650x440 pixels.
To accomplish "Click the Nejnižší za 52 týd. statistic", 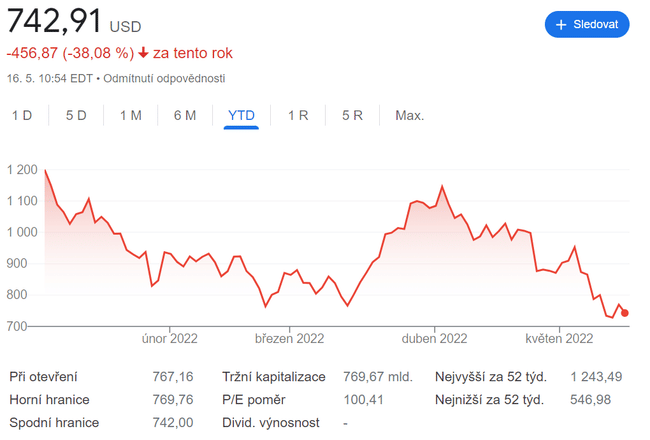I will (x=489, y=400).
